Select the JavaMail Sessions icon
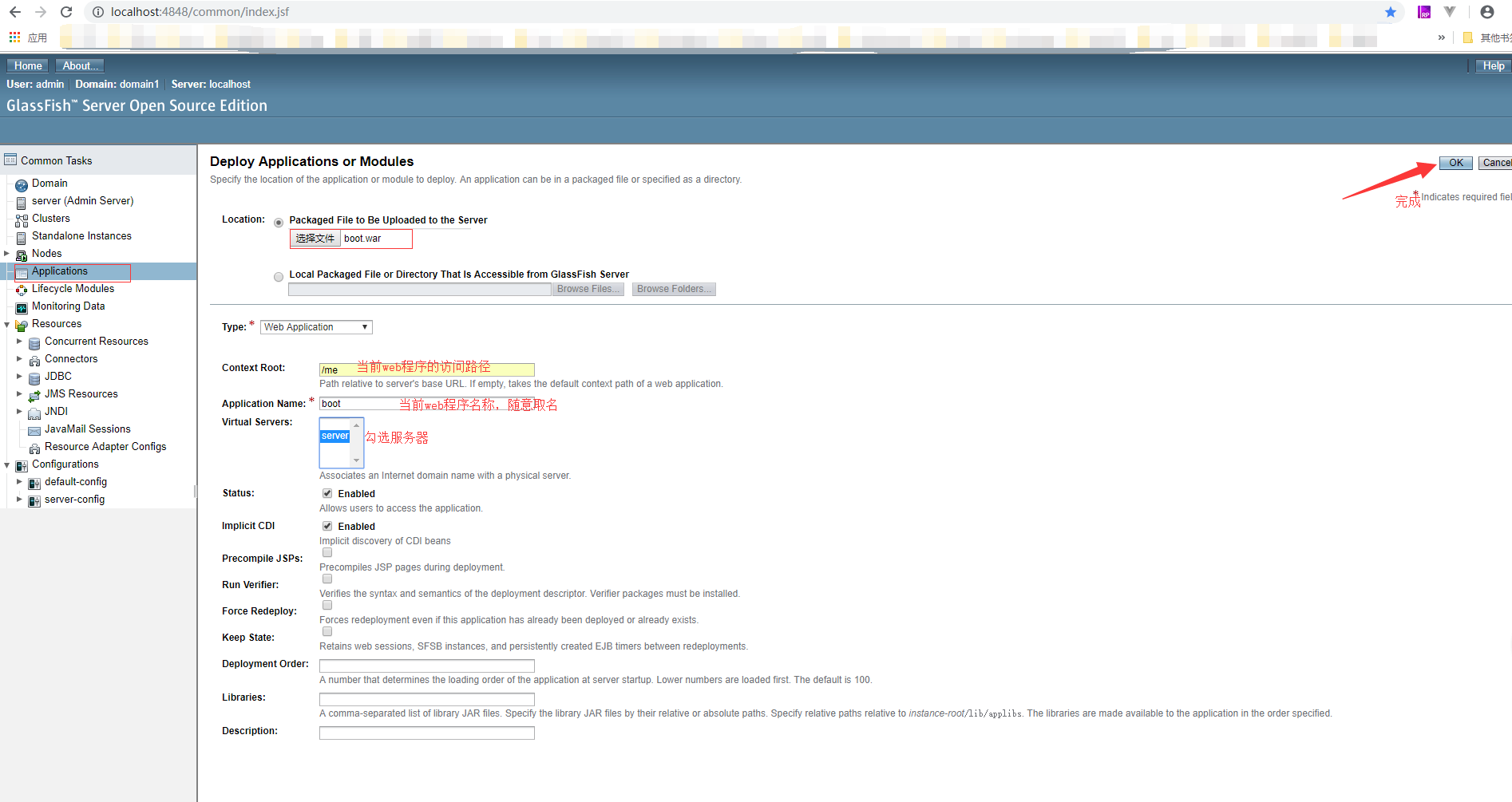The image size is (1512, 802). point(34,429)
